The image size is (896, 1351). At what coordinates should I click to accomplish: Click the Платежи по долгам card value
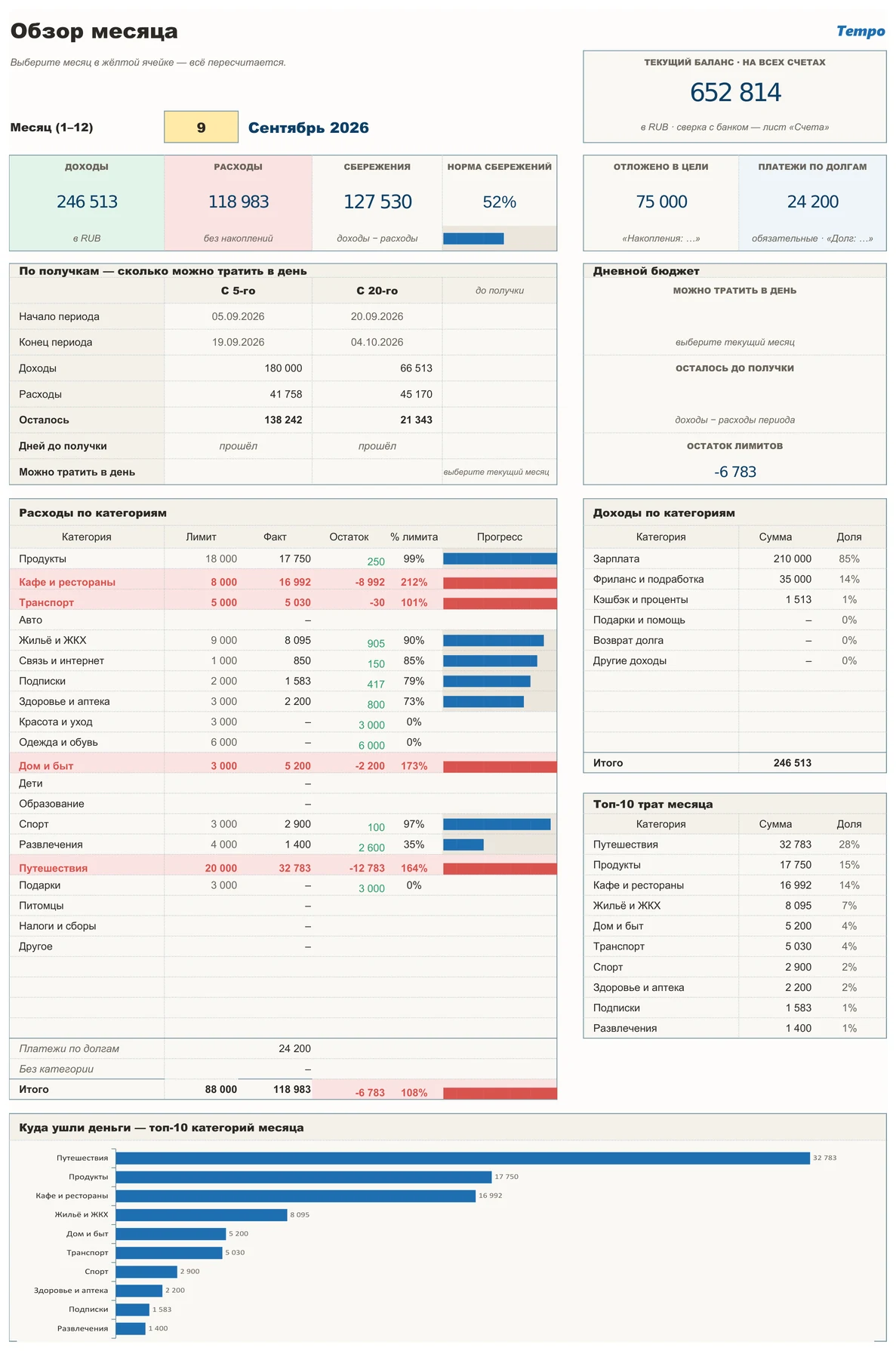pos(812,202)
